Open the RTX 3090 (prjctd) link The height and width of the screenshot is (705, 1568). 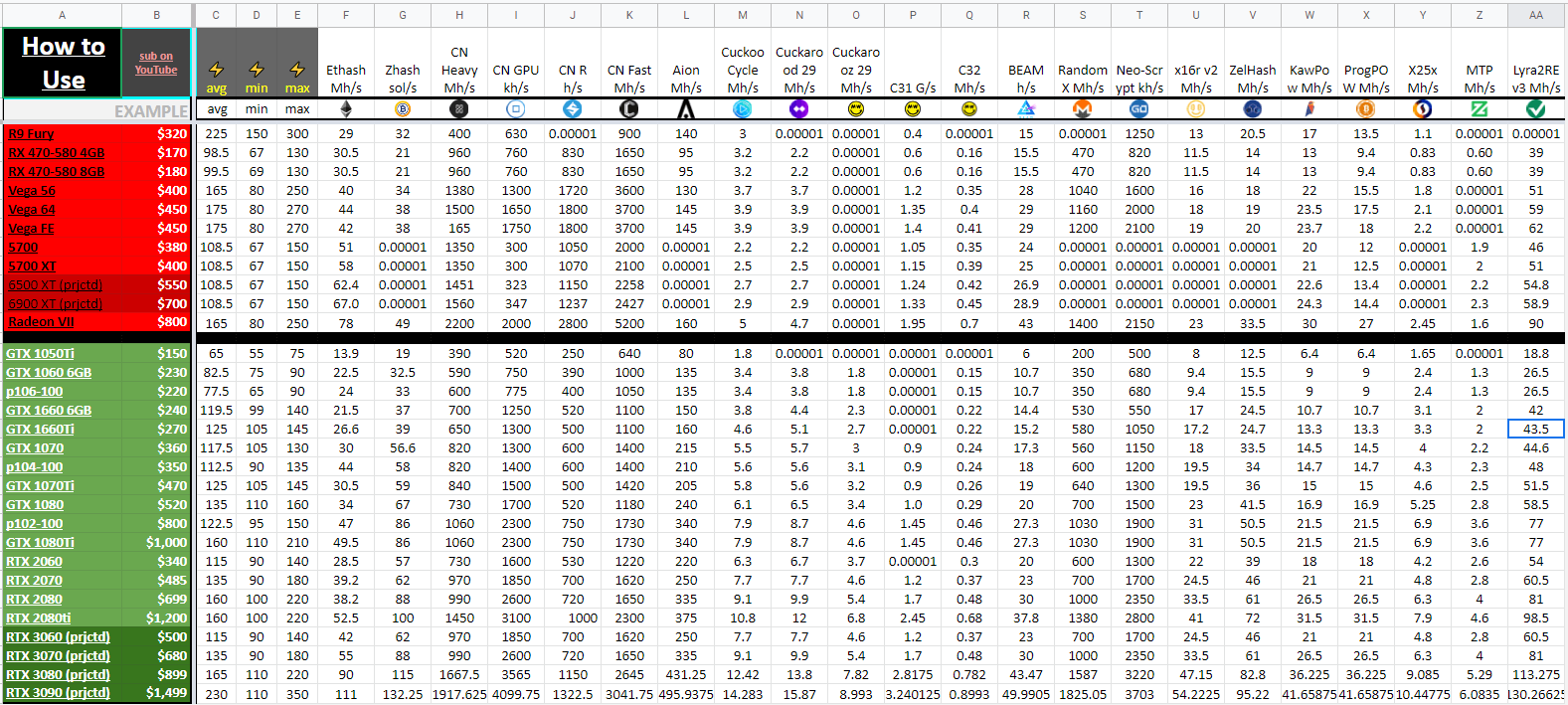pyautogui.click(x=58, y=693)
